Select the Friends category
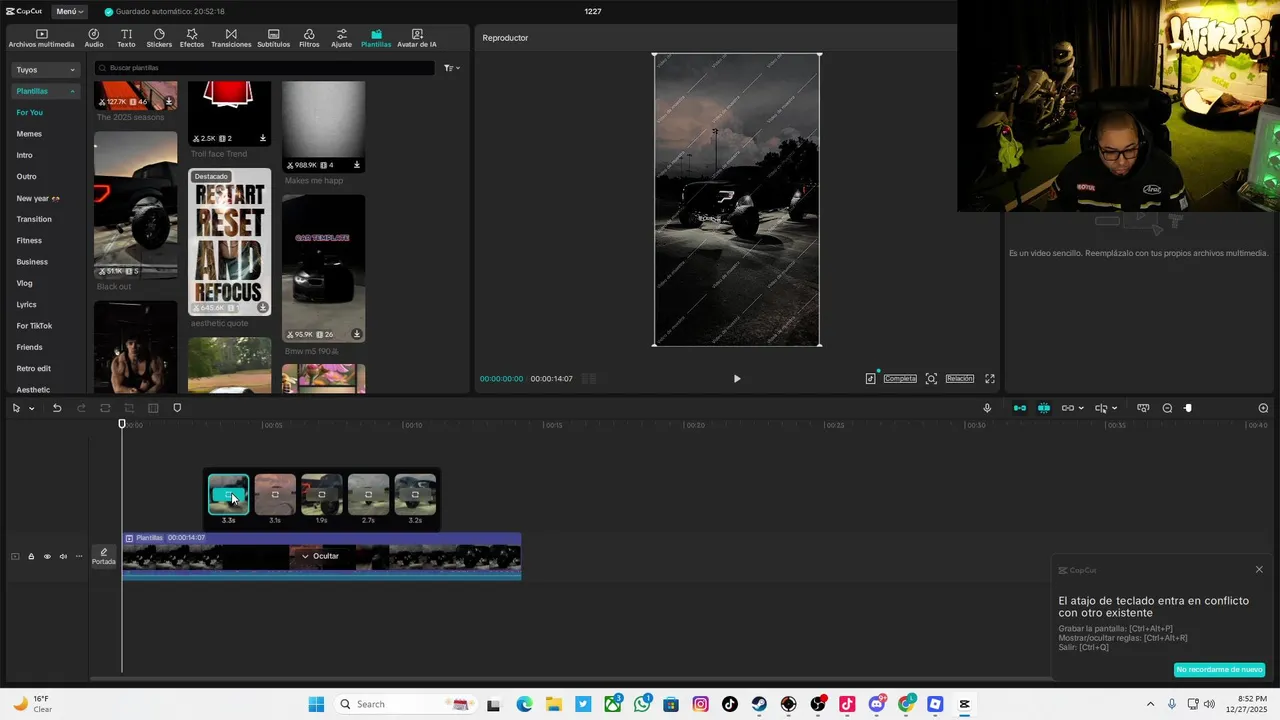Screen dimensions: 1280x720 pos(29,347)
